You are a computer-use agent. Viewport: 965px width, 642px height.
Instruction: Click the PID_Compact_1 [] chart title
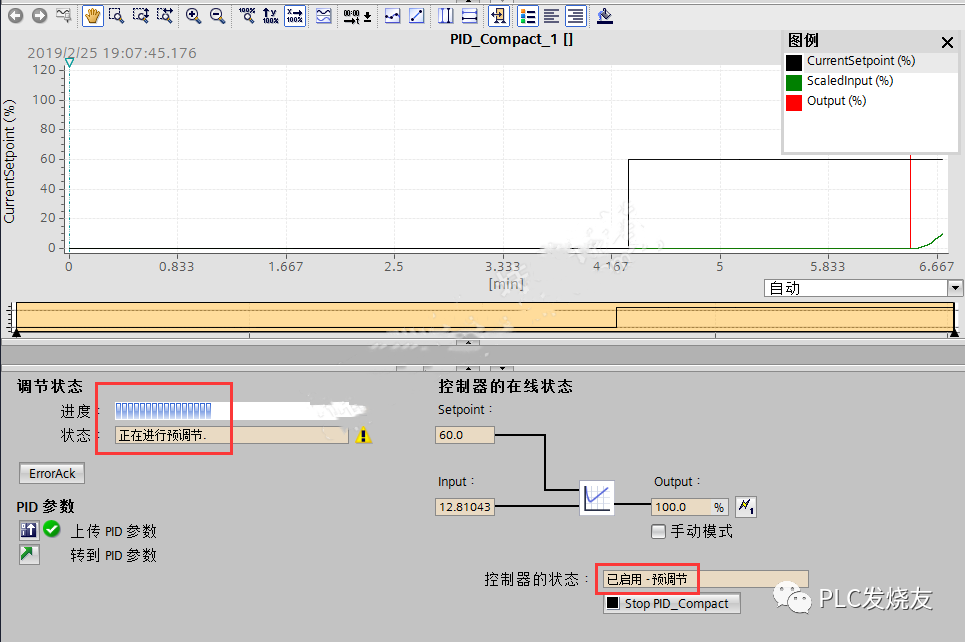click(x=511, y=39)
